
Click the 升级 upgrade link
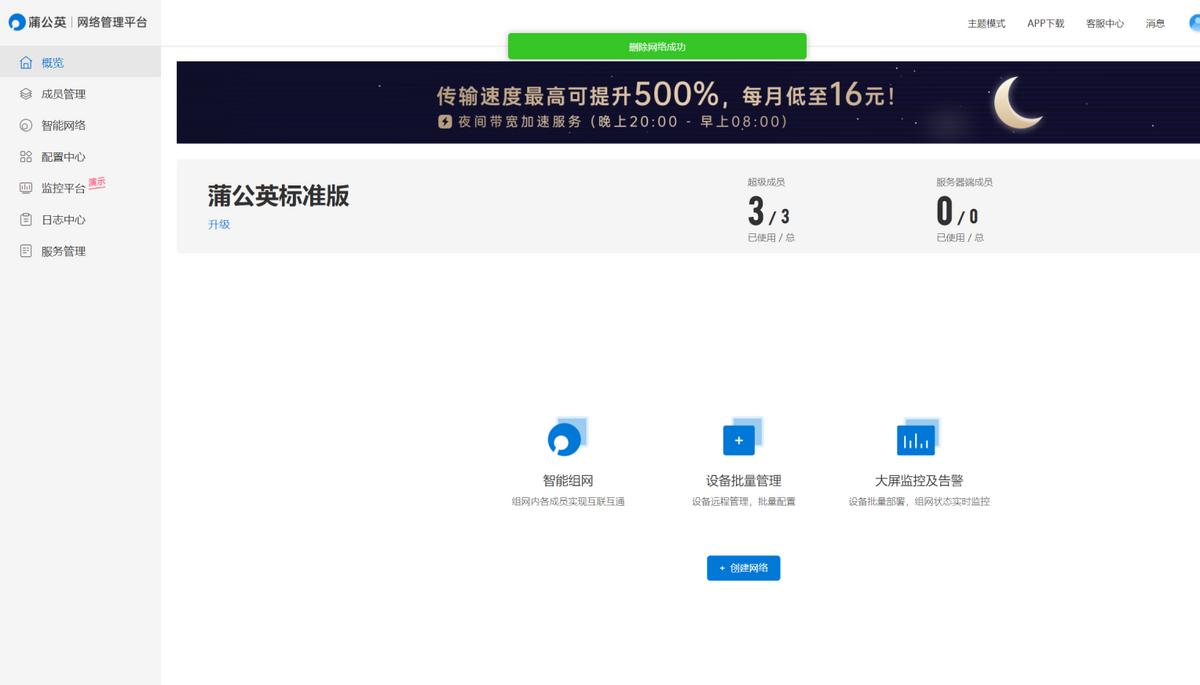[218, 224]
